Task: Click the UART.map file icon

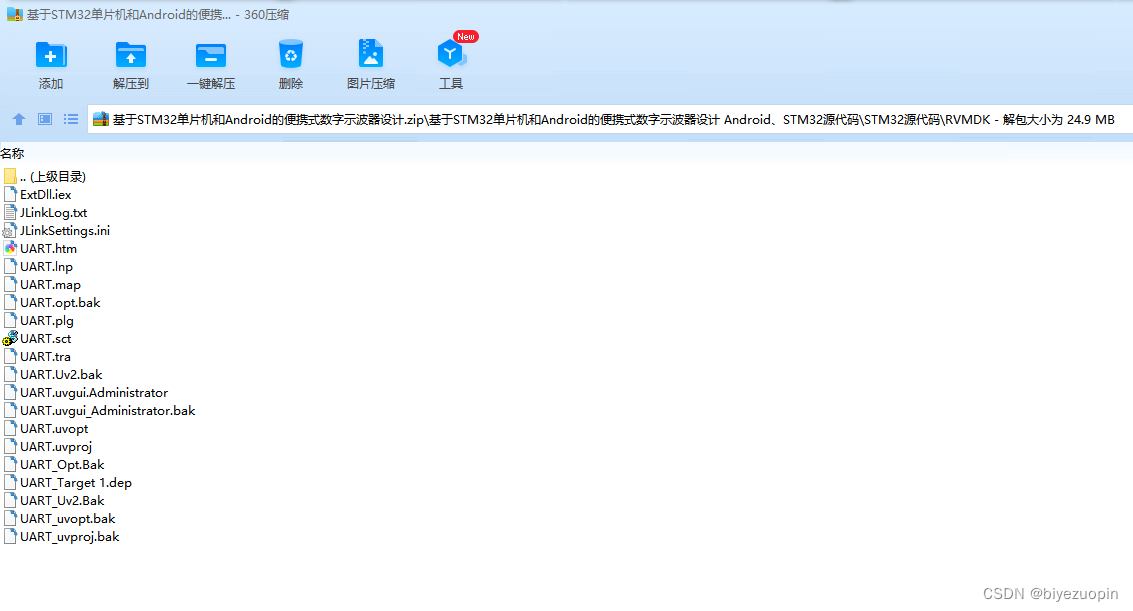Action: [x=10, y=285]
